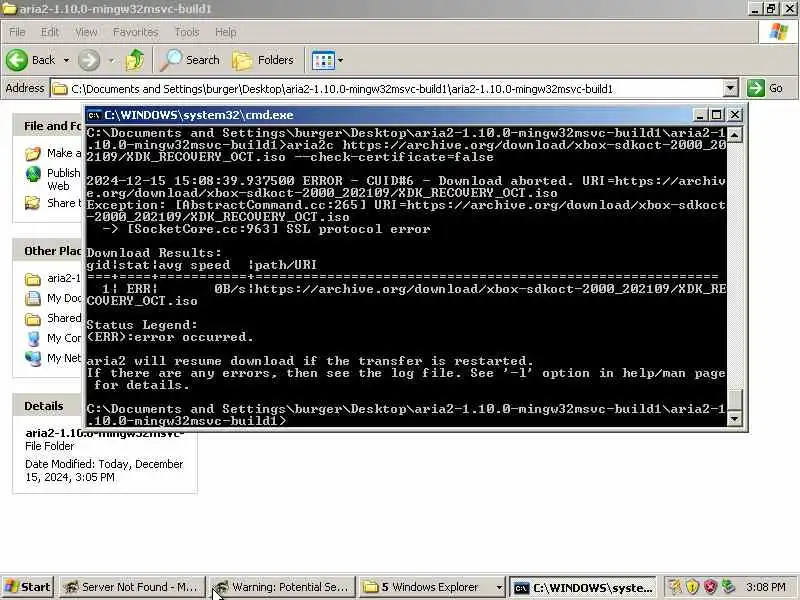Click the 'Status Legend:' console line
The height and width of the screenshot is (600, 800).
point(142,324)
